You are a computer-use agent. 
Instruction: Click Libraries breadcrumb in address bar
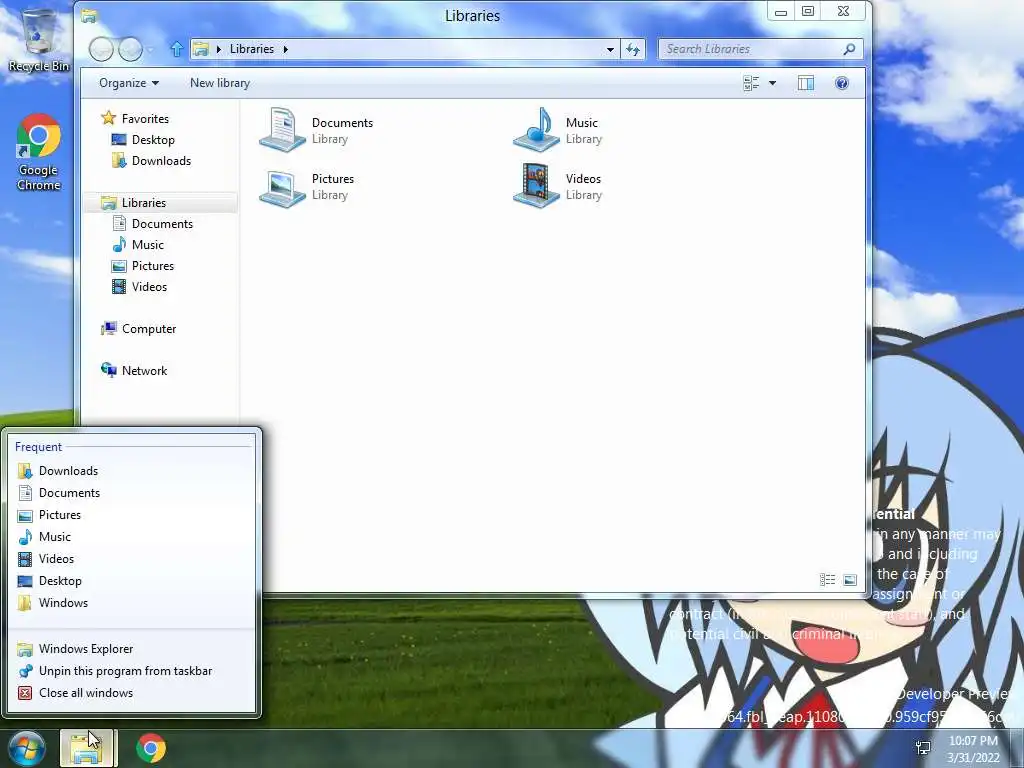[x=252, y=49]
